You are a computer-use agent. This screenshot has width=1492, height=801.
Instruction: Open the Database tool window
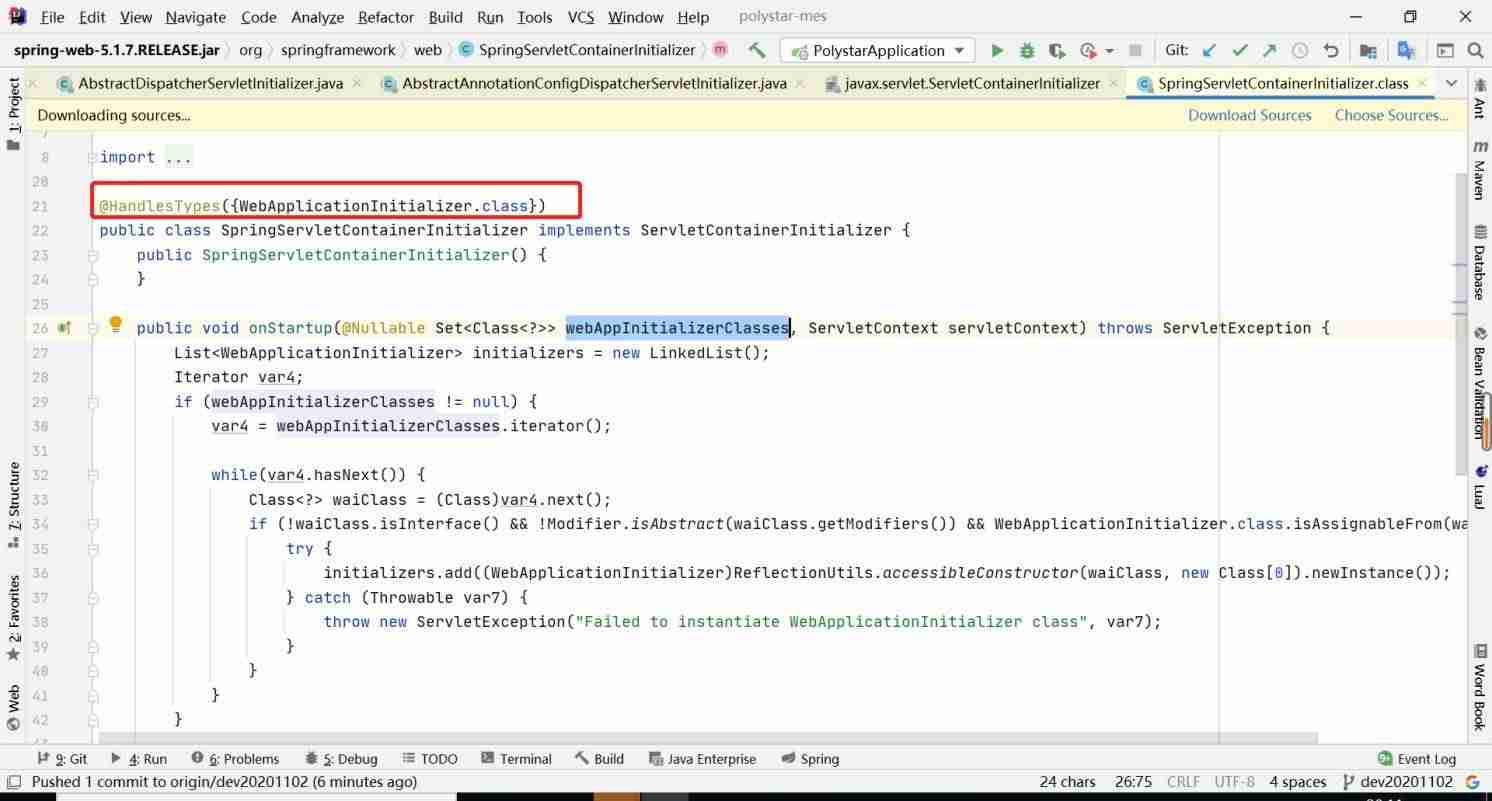(x=1479, y=264)
